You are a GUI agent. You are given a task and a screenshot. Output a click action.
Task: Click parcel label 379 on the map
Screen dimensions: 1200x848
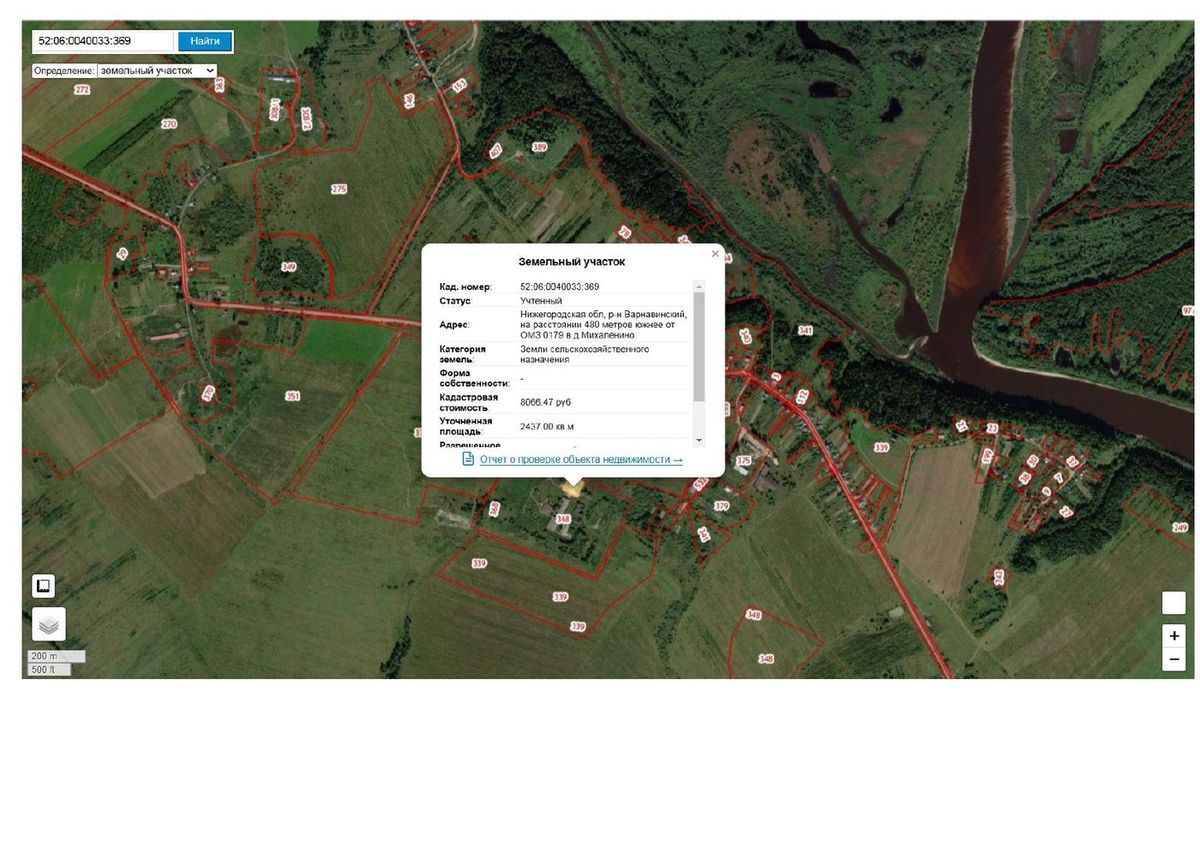(722, 506)
